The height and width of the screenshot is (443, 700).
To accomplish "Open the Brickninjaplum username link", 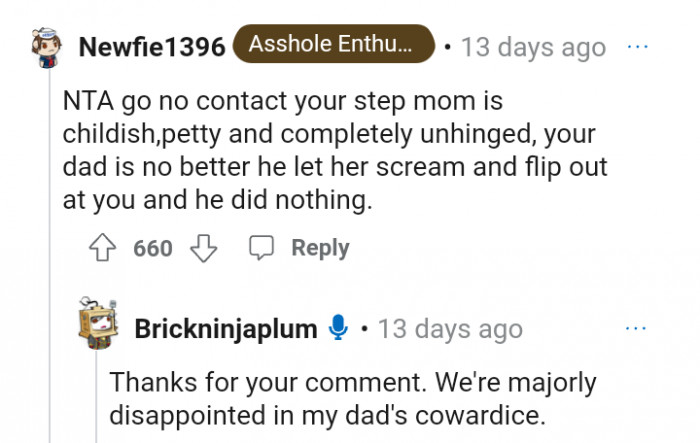I will [226, 328].
